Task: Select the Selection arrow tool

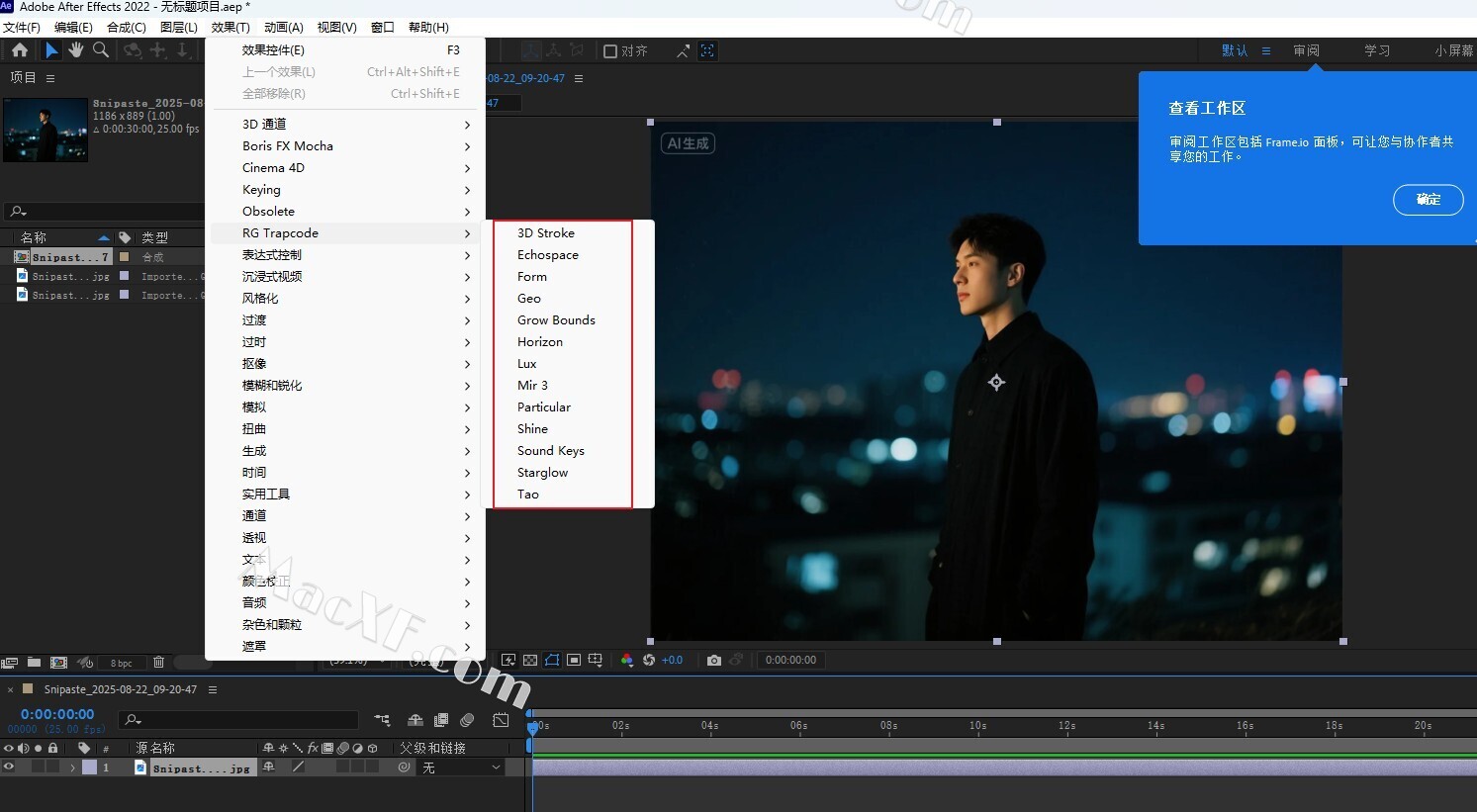Action: click(x=51, y=49)
